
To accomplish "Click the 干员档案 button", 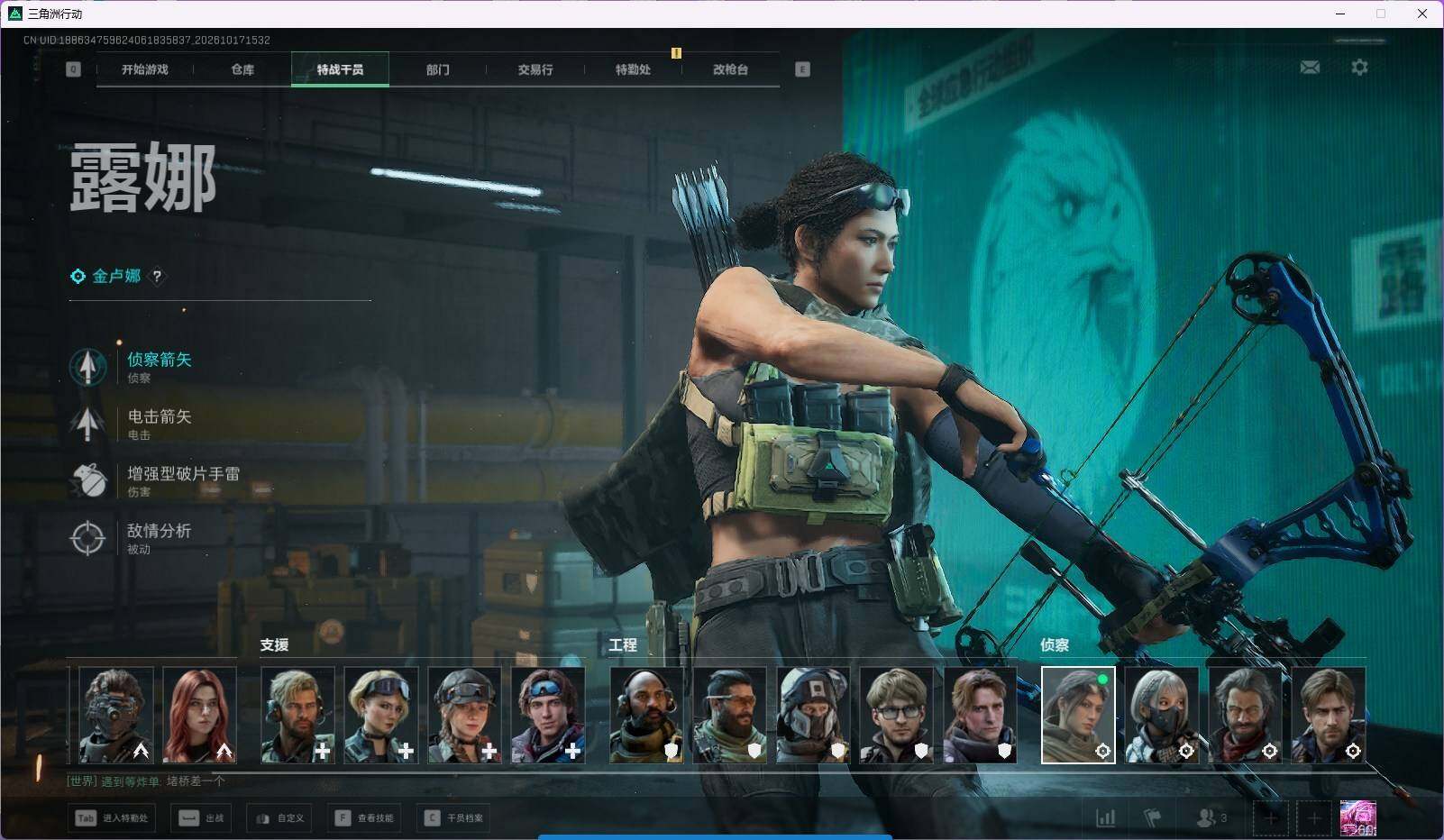I will click(x=453, y=818).
